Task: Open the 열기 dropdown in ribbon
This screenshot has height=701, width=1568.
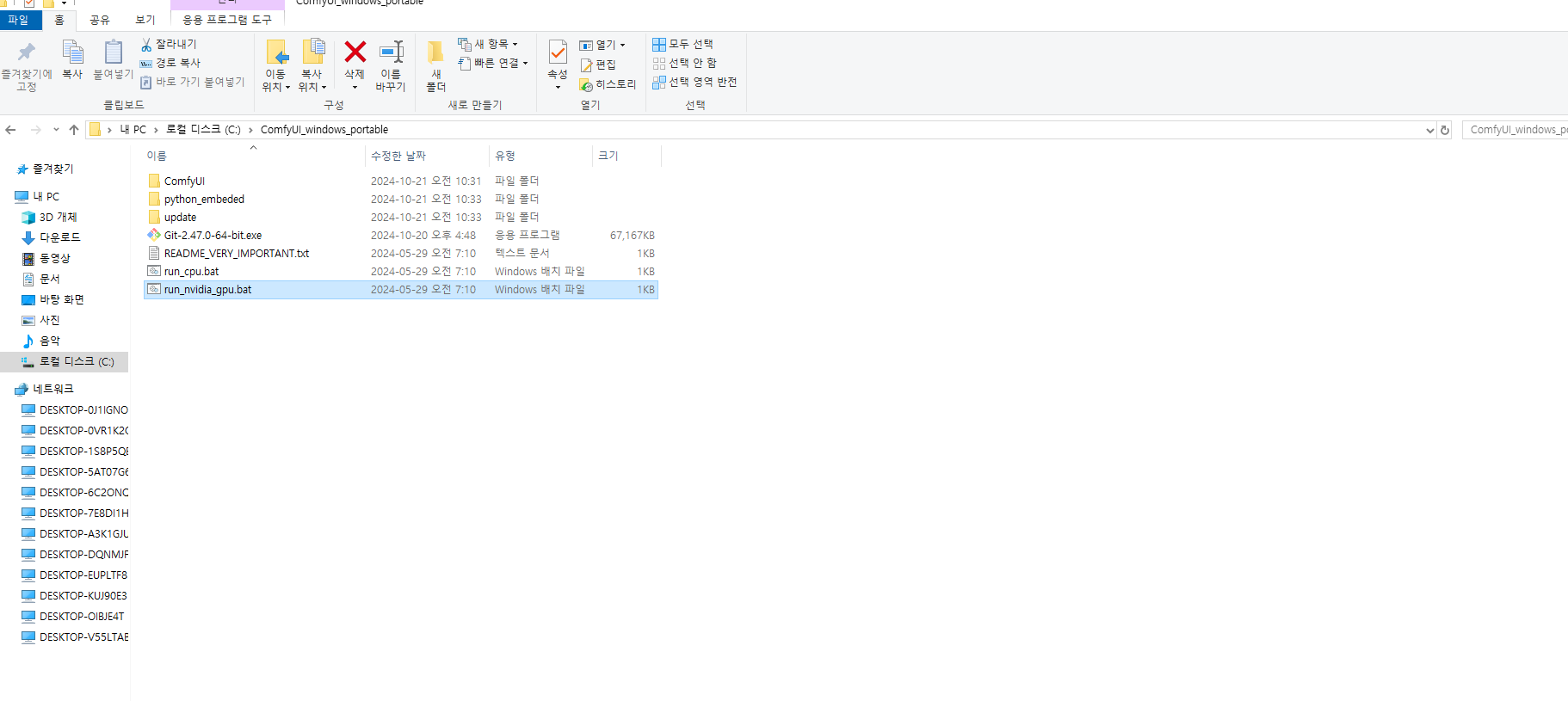Action: (x=602, y=45)
